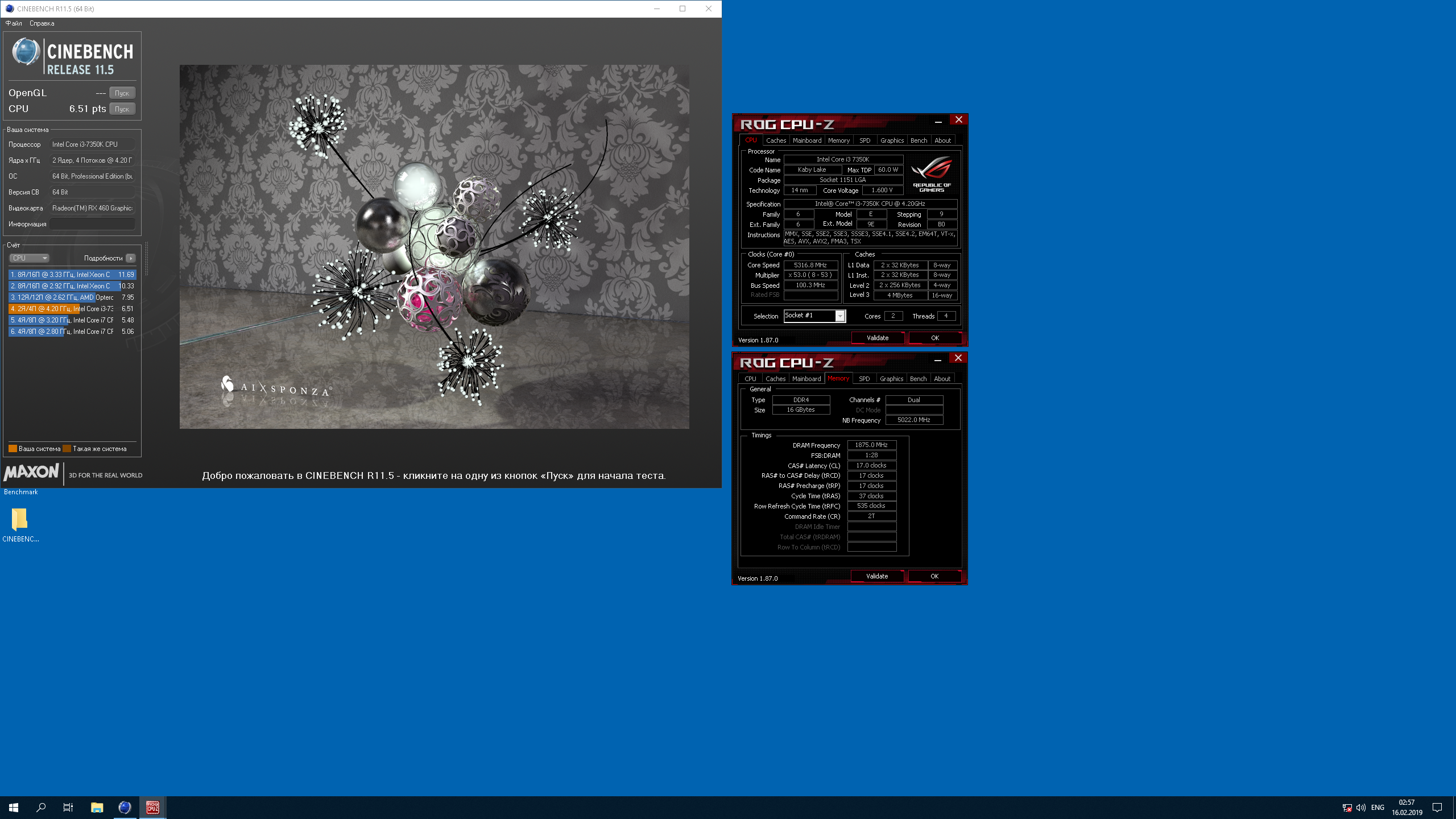Switch to CPU tab in lower CPU-Z

coord(750,379)
